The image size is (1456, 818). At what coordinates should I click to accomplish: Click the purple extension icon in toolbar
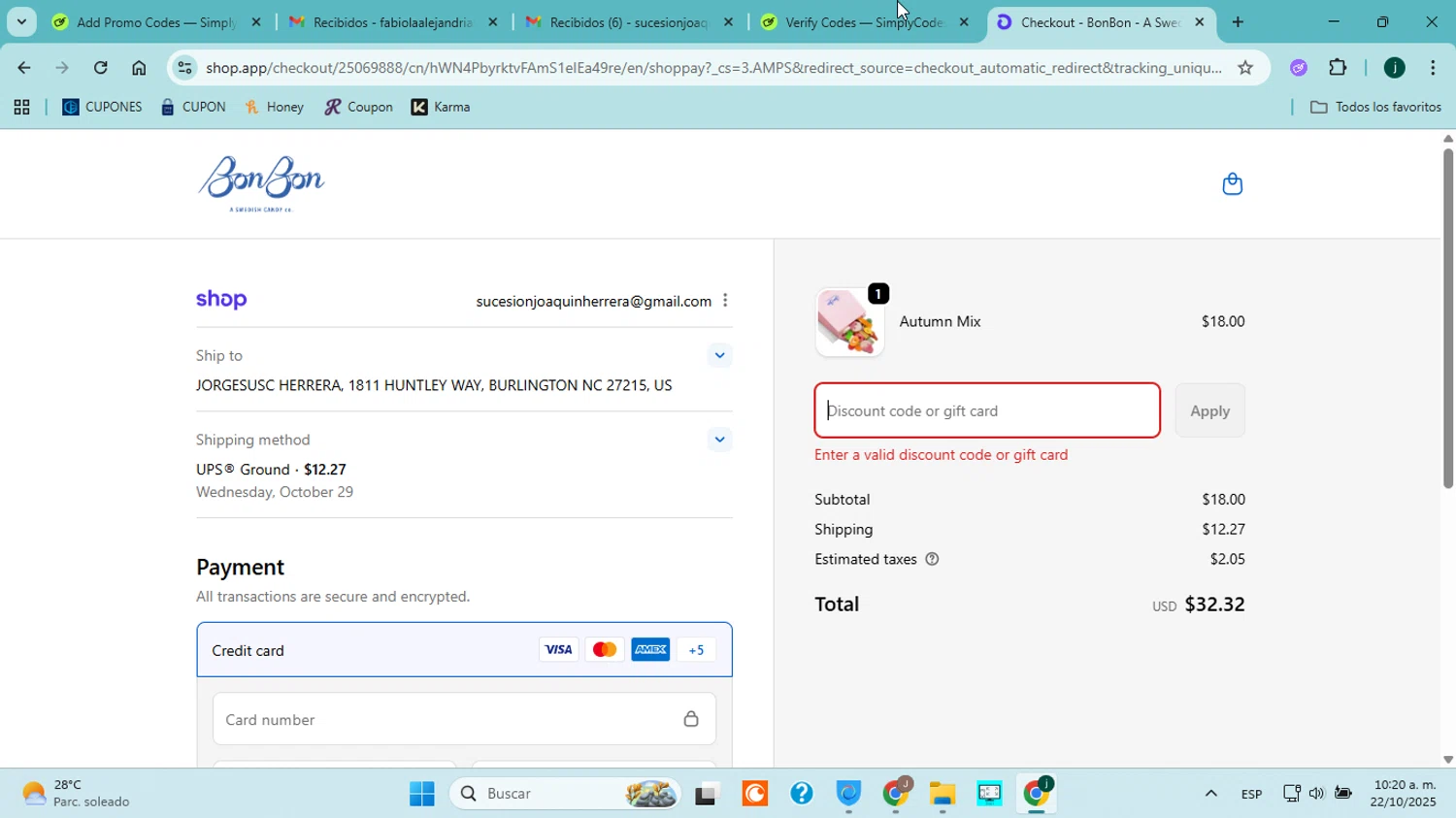tap(1299, 68)
